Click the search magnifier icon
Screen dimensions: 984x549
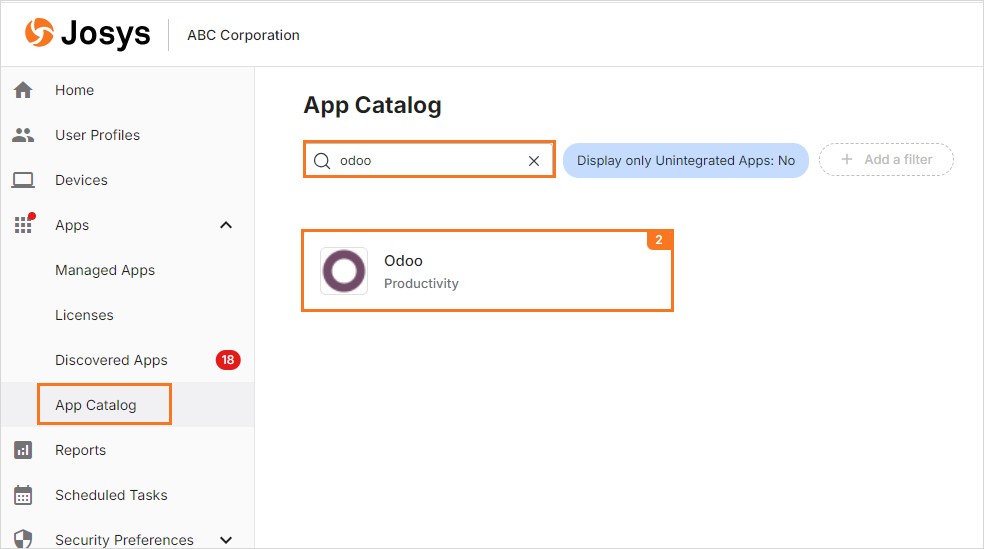(x=322, y=161)
